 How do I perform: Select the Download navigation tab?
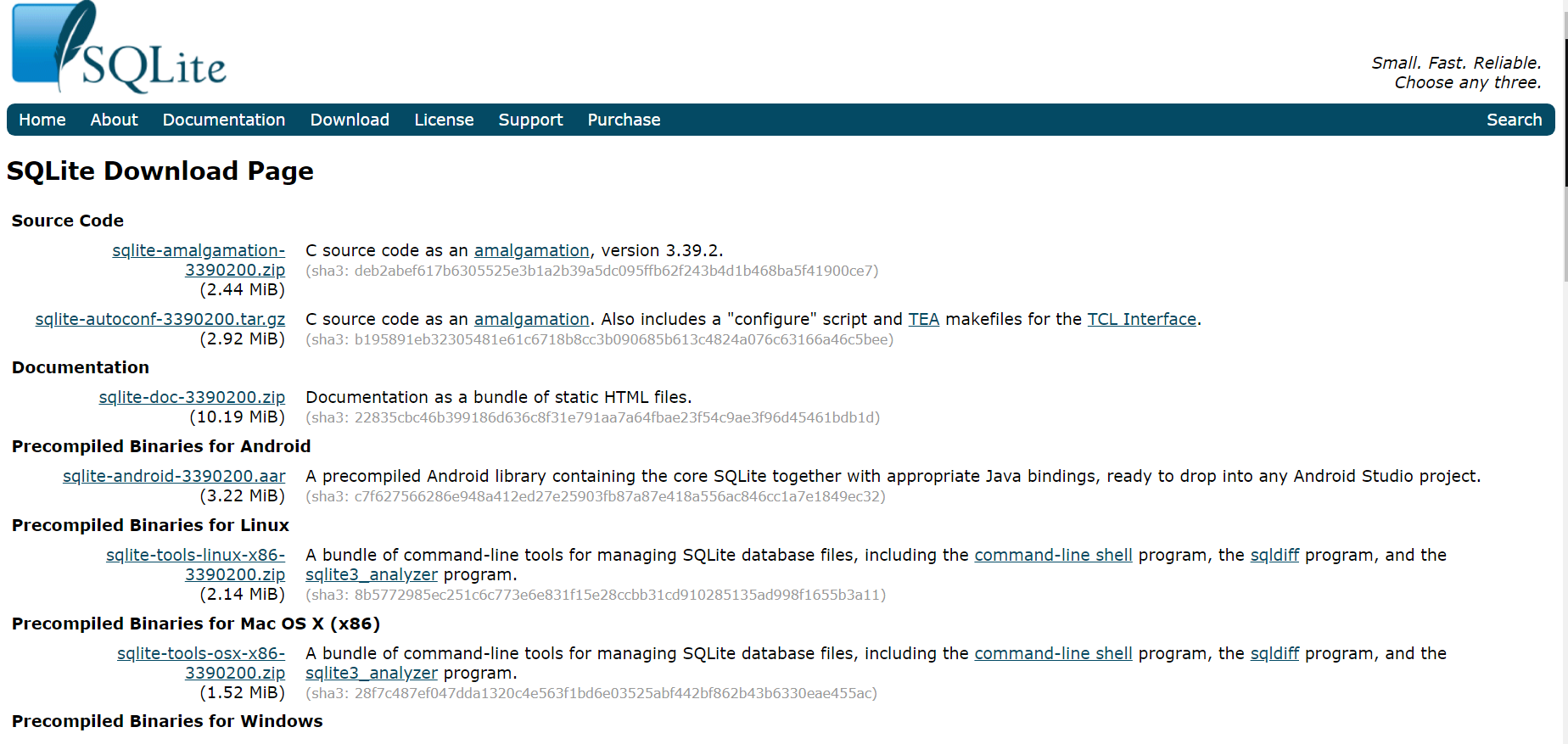tap(349, 120)
